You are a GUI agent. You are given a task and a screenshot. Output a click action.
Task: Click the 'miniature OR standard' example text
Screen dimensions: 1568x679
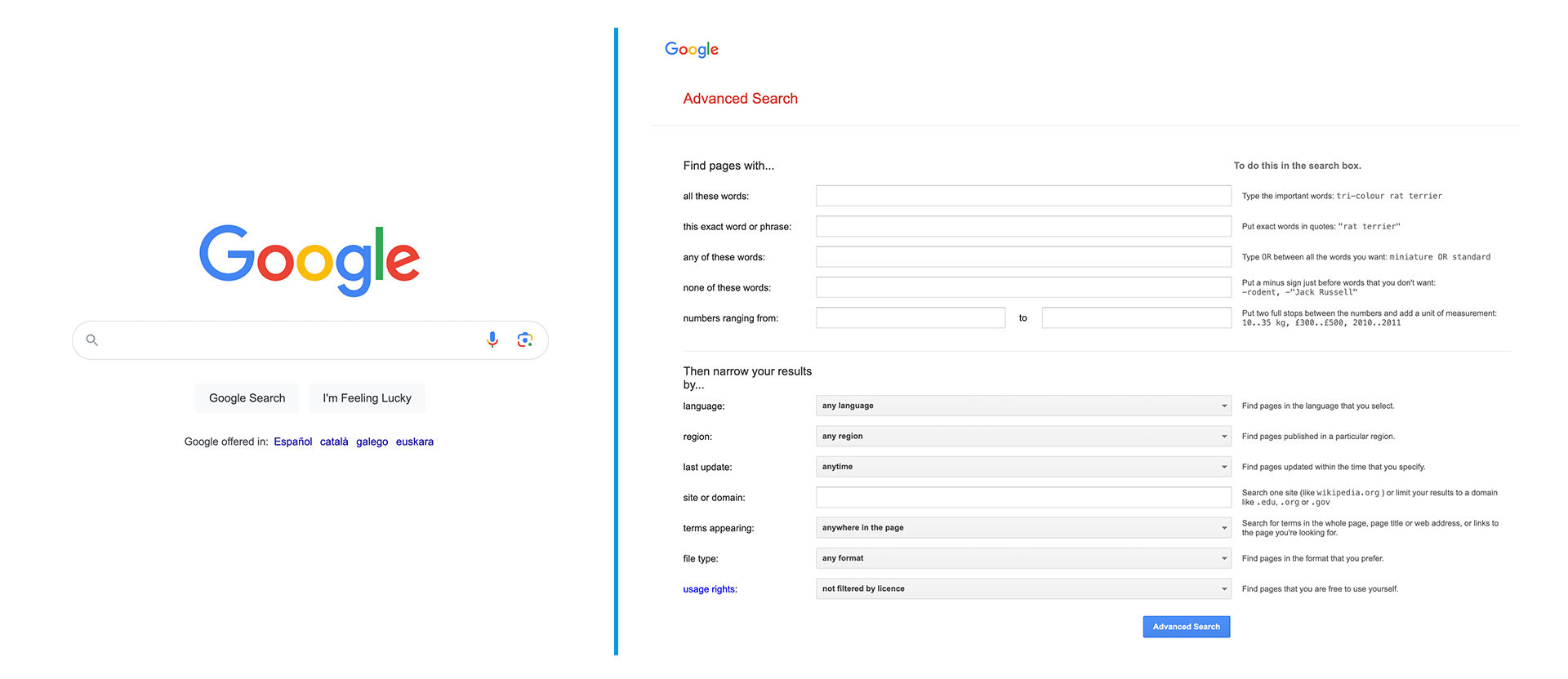tap(1440, 257)
